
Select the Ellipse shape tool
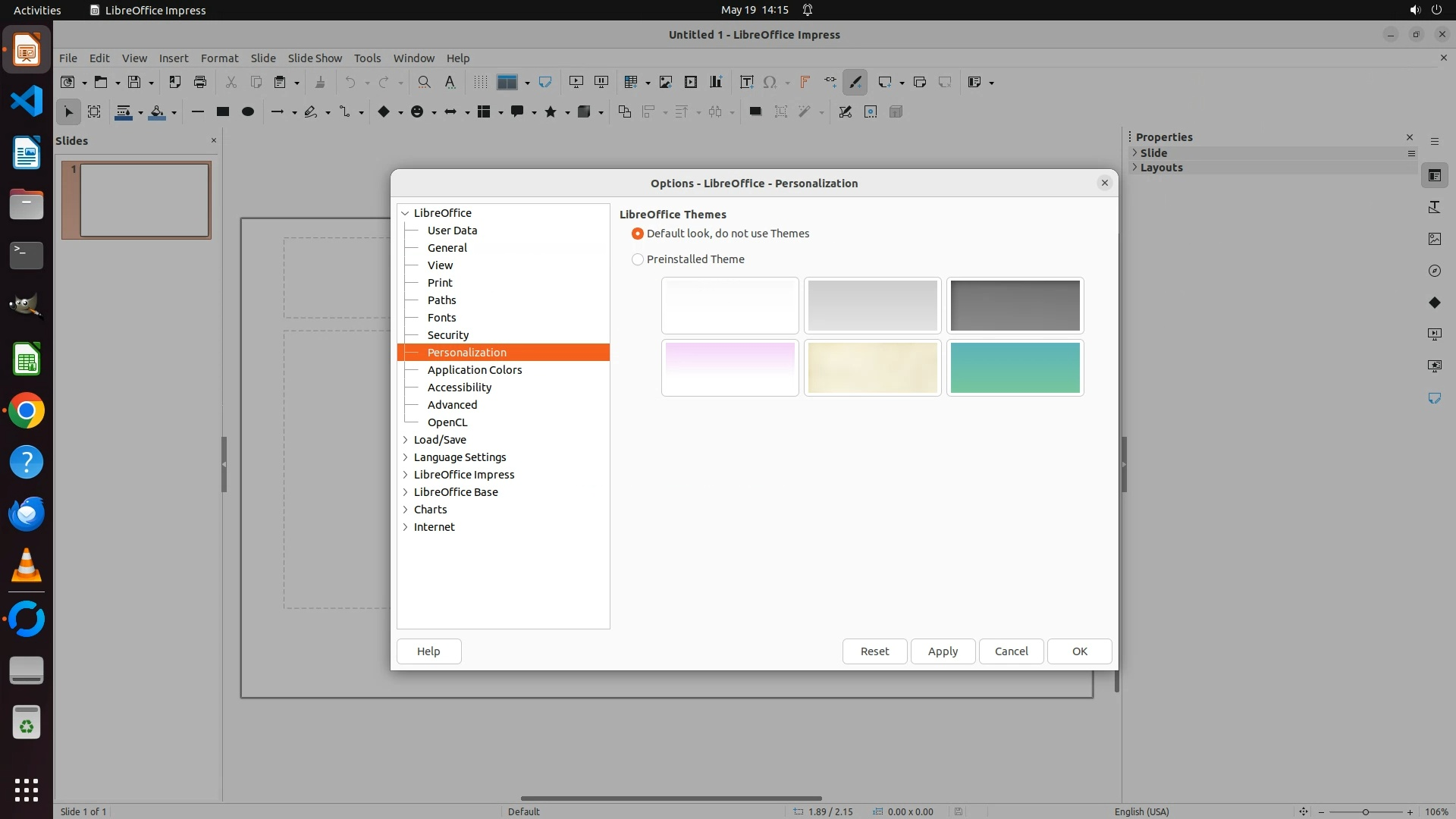click(247, 111)
